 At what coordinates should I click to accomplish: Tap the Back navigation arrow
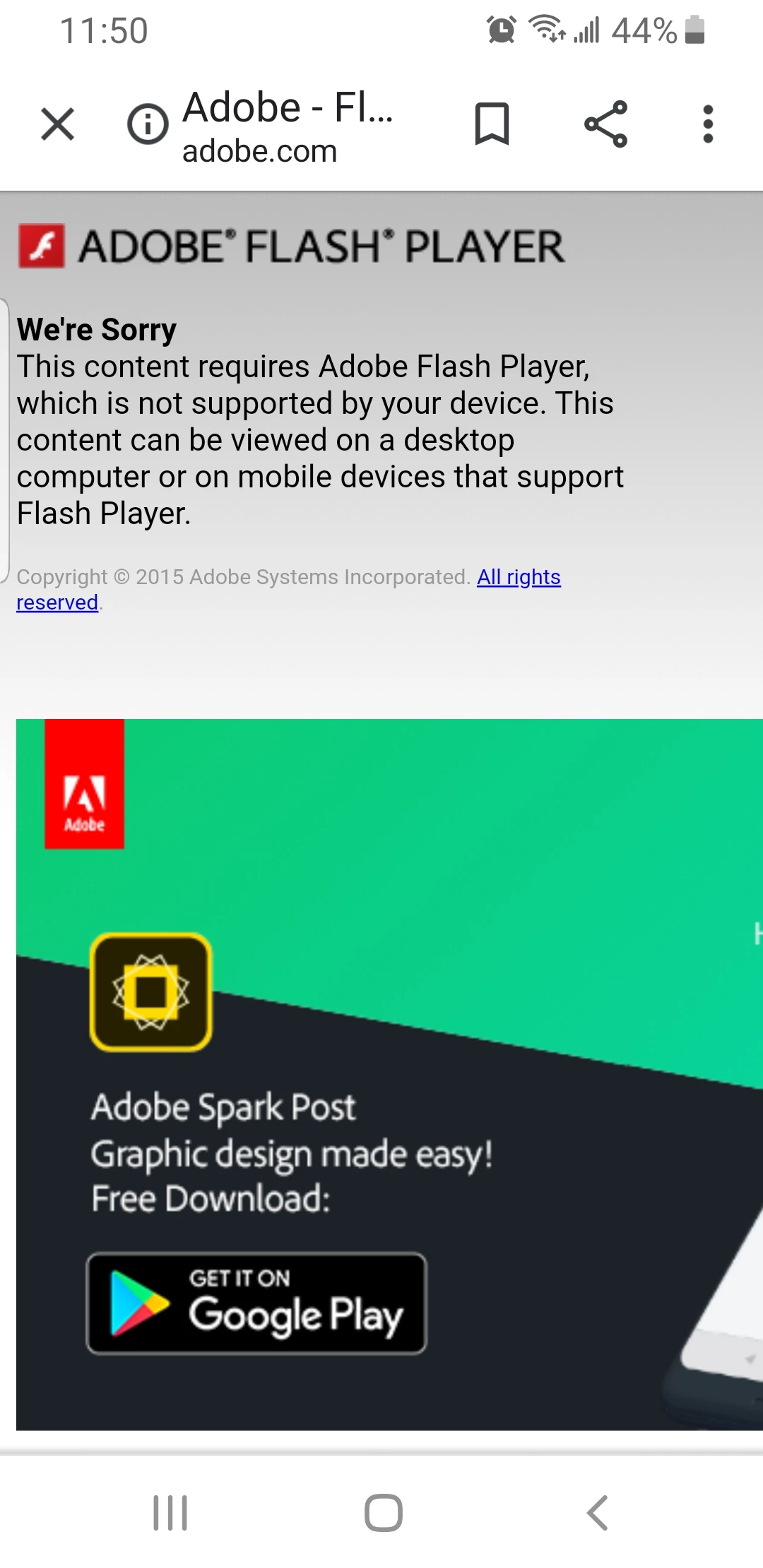[x=598, y=1513]
